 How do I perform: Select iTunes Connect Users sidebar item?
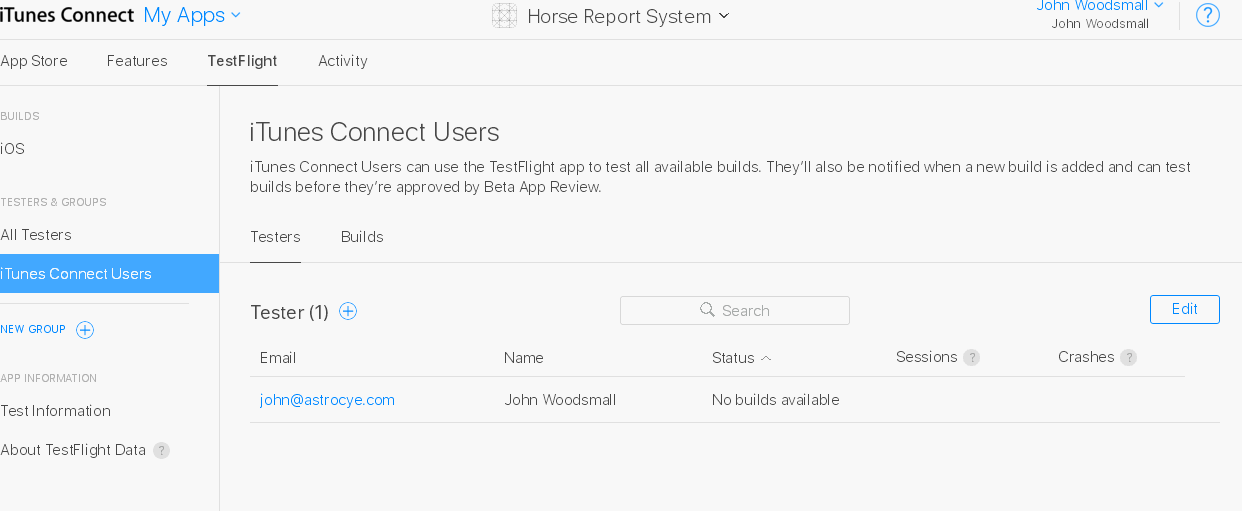[109, 274]
